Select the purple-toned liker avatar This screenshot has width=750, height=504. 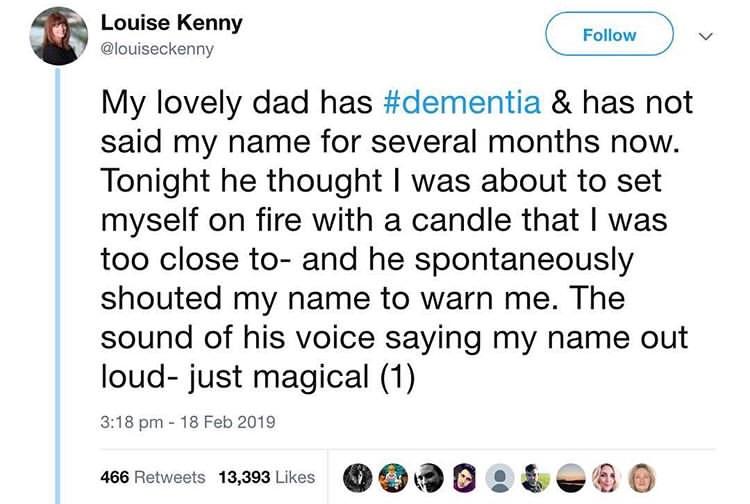(463, 477)
